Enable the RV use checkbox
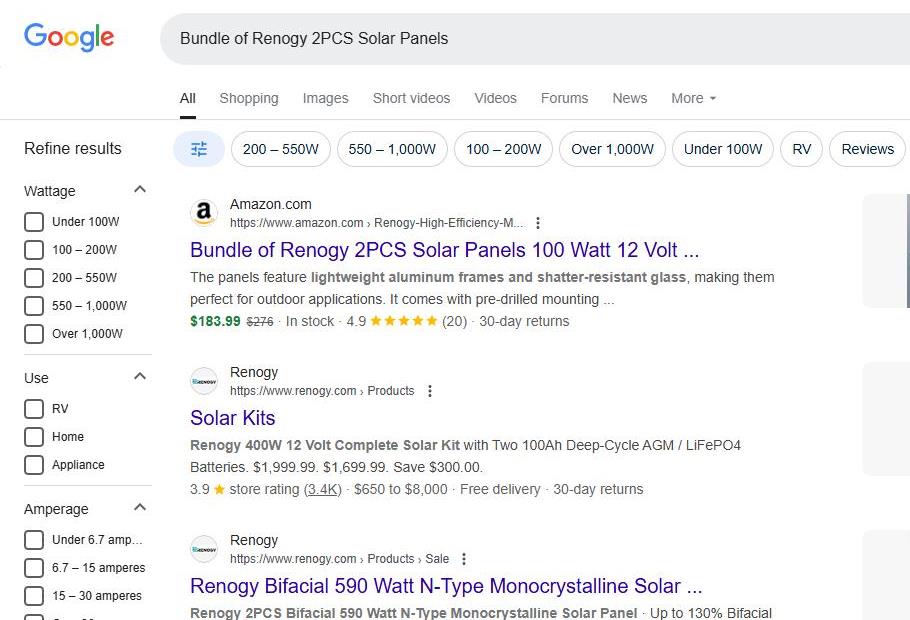The width and height of the screenshot is (910, 620). click(x=34, y=409)
